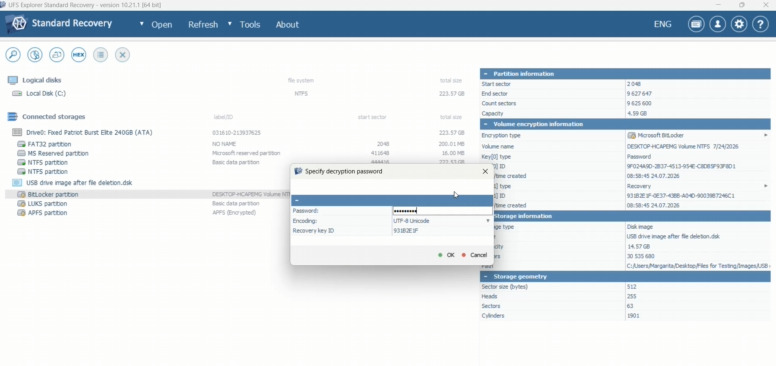This screenshot has width=776, height=366.
Task: Click the Sector size value 512
Action: click(x=631, y=287)
